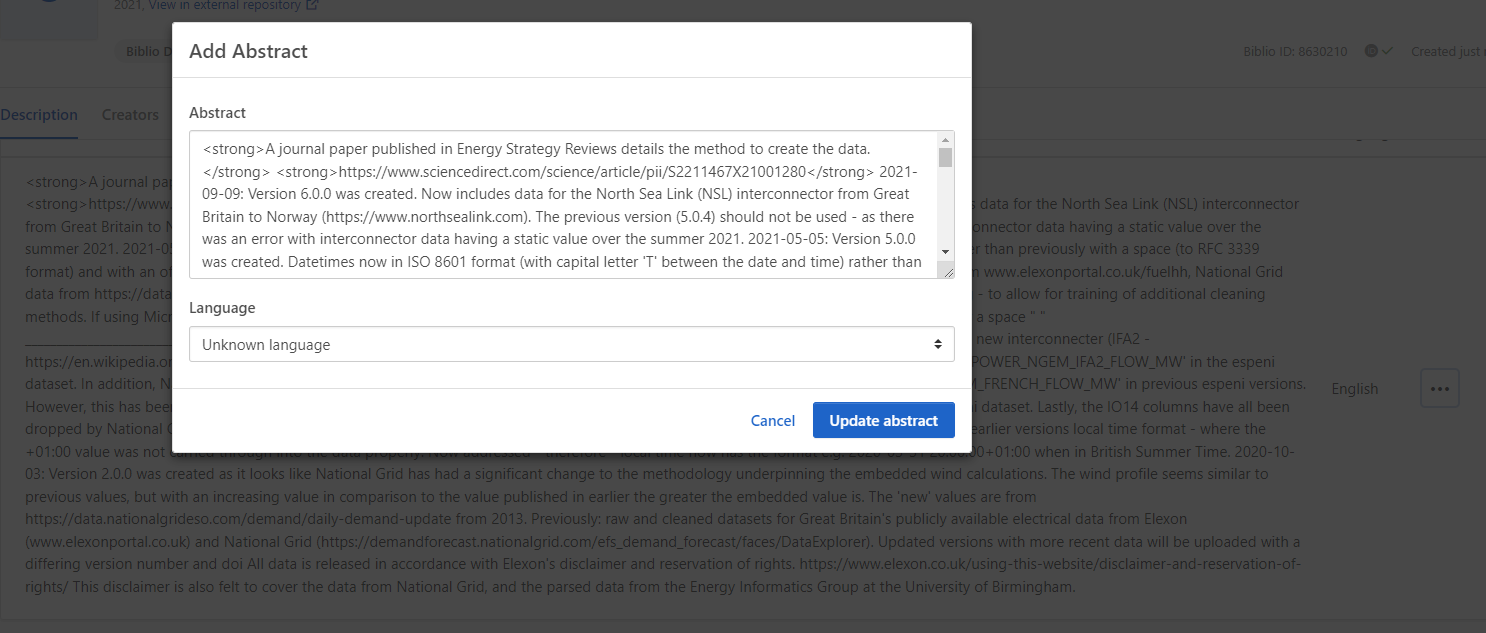Open the Language dropdown showing Unknown language
The image size is (1486, 633).
[x=572, y=344]
